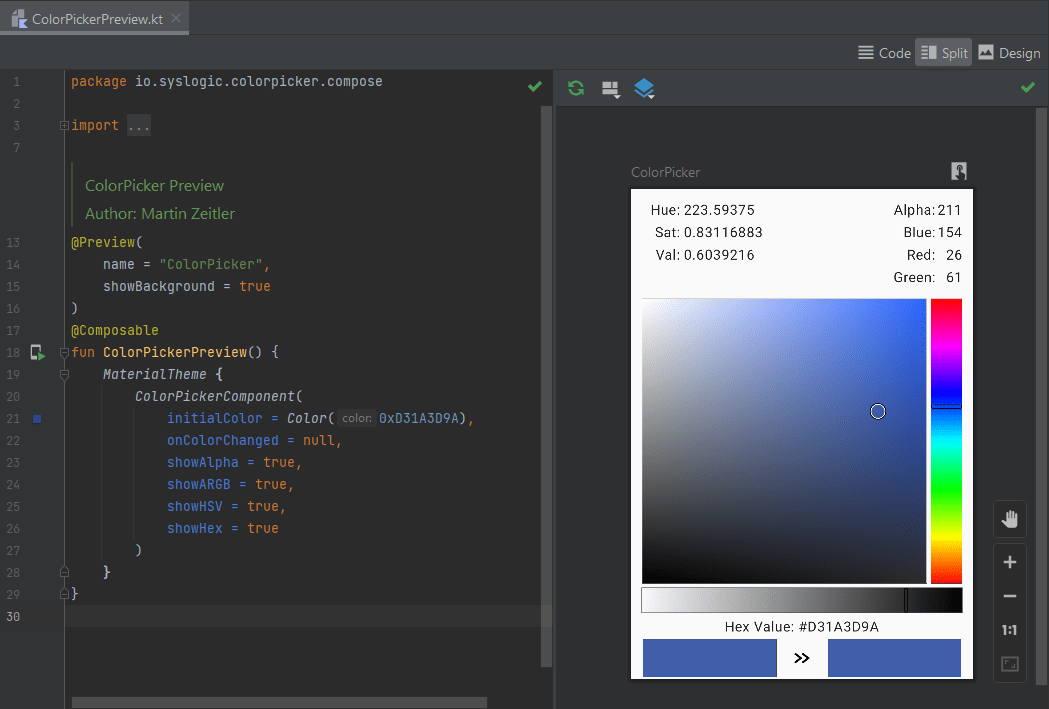Viewport: 1049px width, 709px height.
Task: Select the ColorPickerPreview.kt editor tab
Action: 95,17
